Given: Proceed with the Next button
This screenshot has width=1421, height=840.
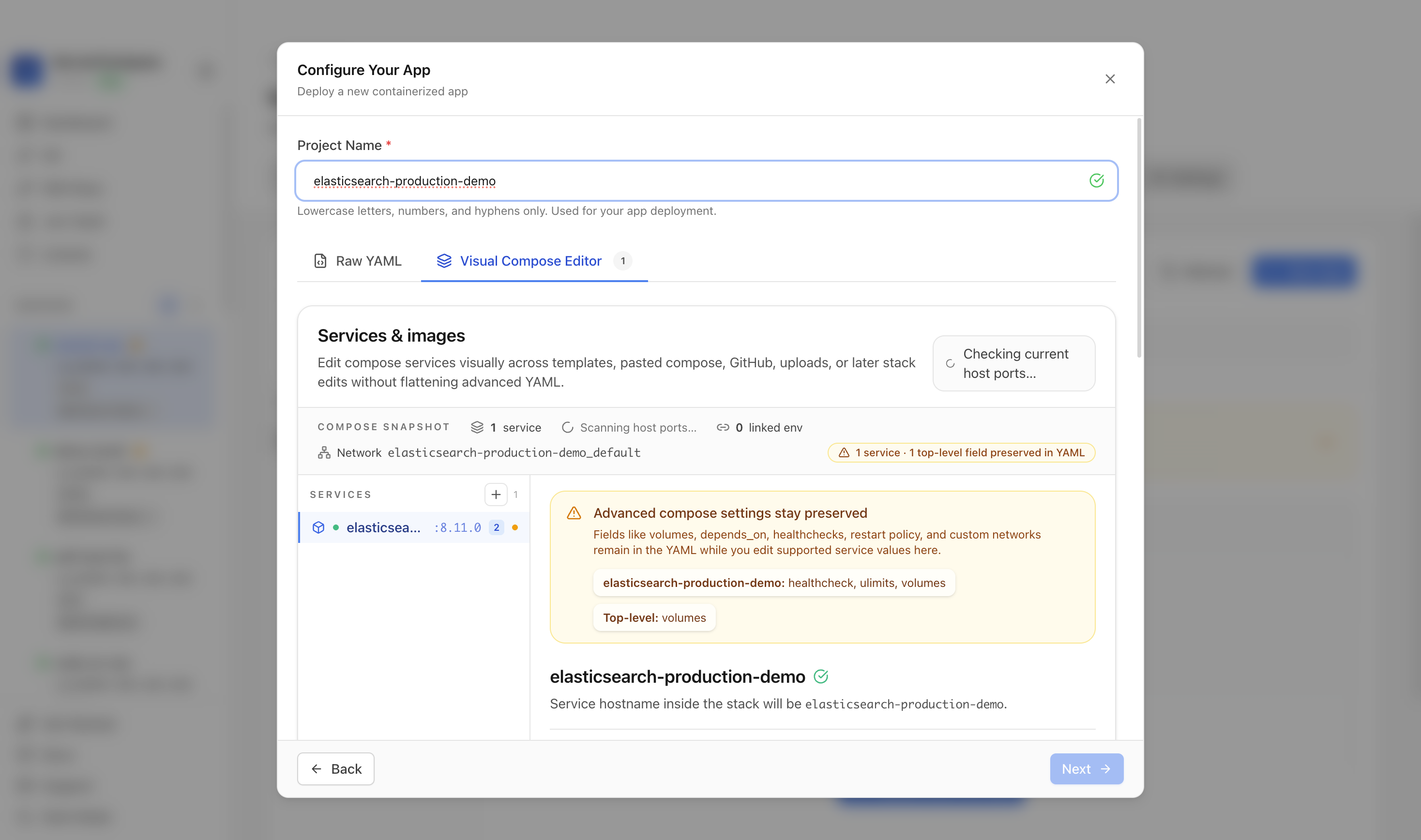Looking at the screenshot, I should tap(1086, 768).
